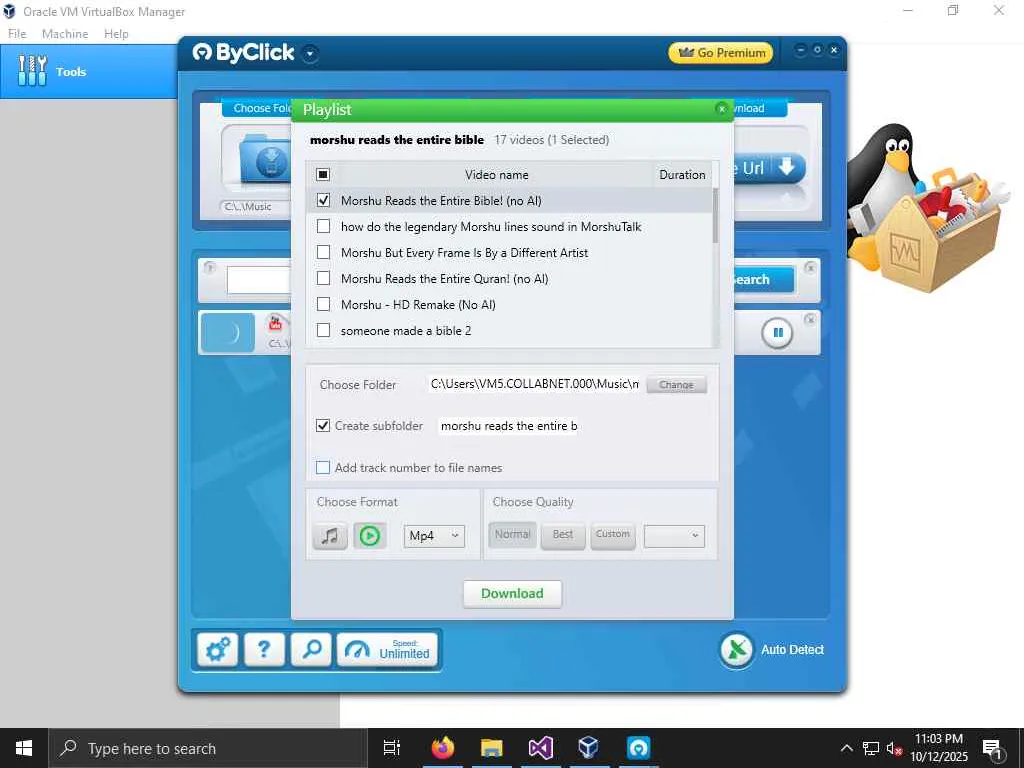This screenshot has height=768, width=1024.
Task: Click the Windows taskbar search box
Action: [x=208, y=748]
